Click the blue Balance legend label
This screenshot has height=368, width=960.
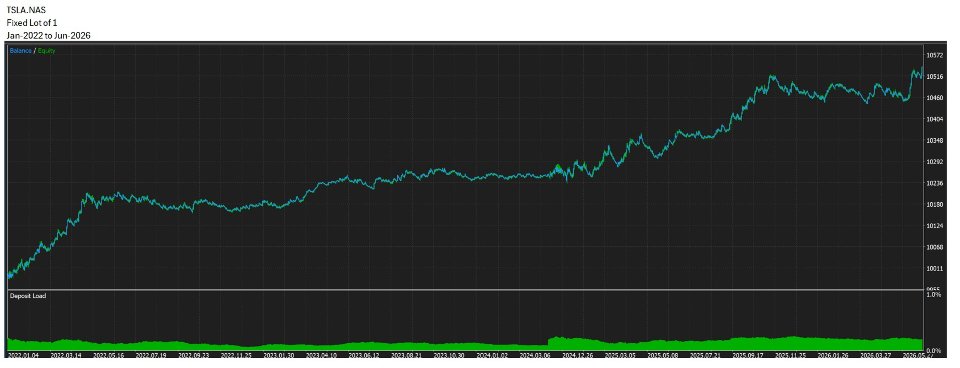[21, 51]
